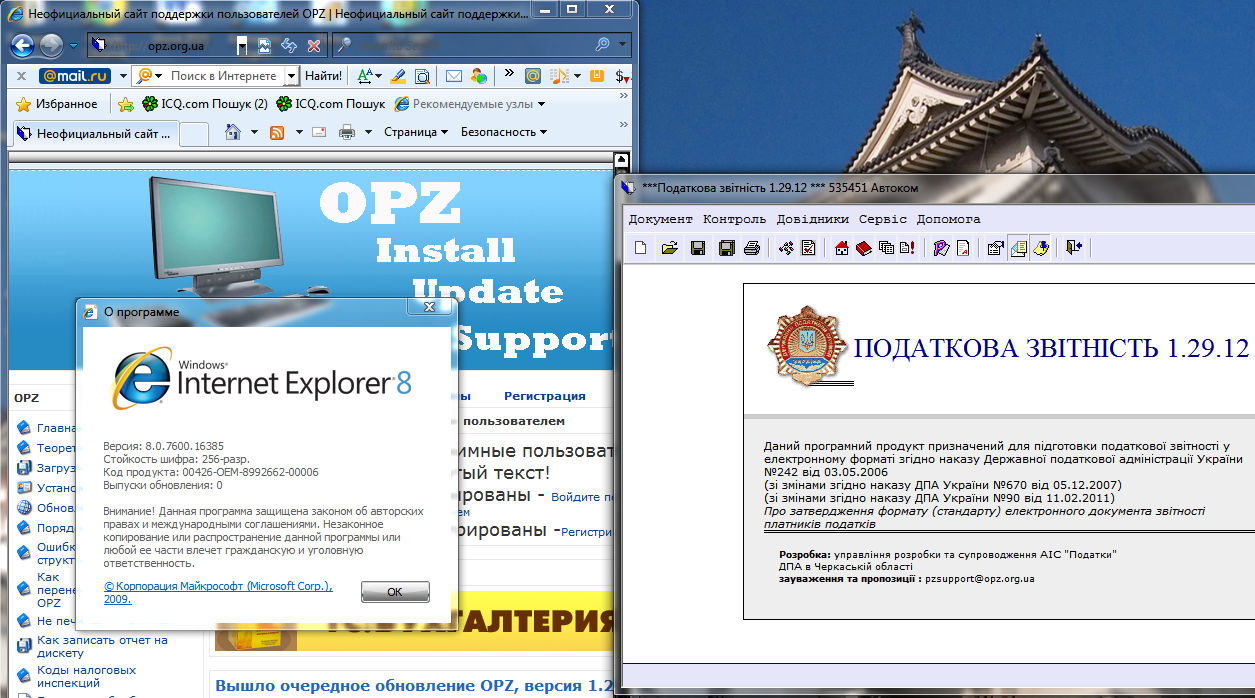Open the Mail.ru search field dropdown
This screenshot has height=698, width=1255.
(291, 75)
